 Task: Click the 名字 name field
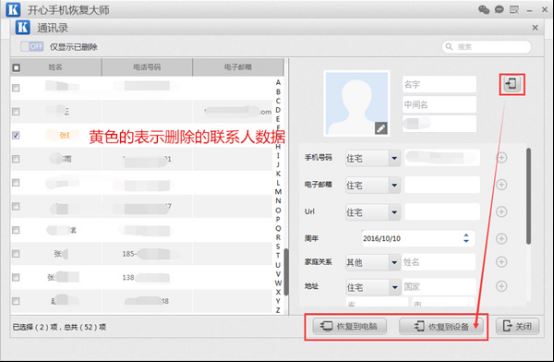coord(439,84)
